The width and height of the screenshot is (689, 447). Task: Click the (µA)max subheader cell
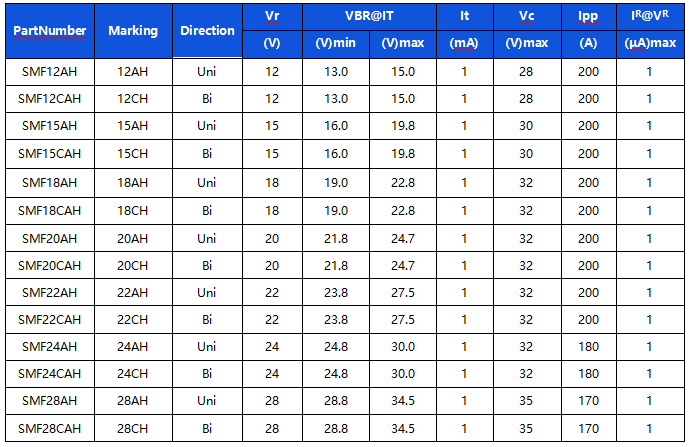click(649, 44)
